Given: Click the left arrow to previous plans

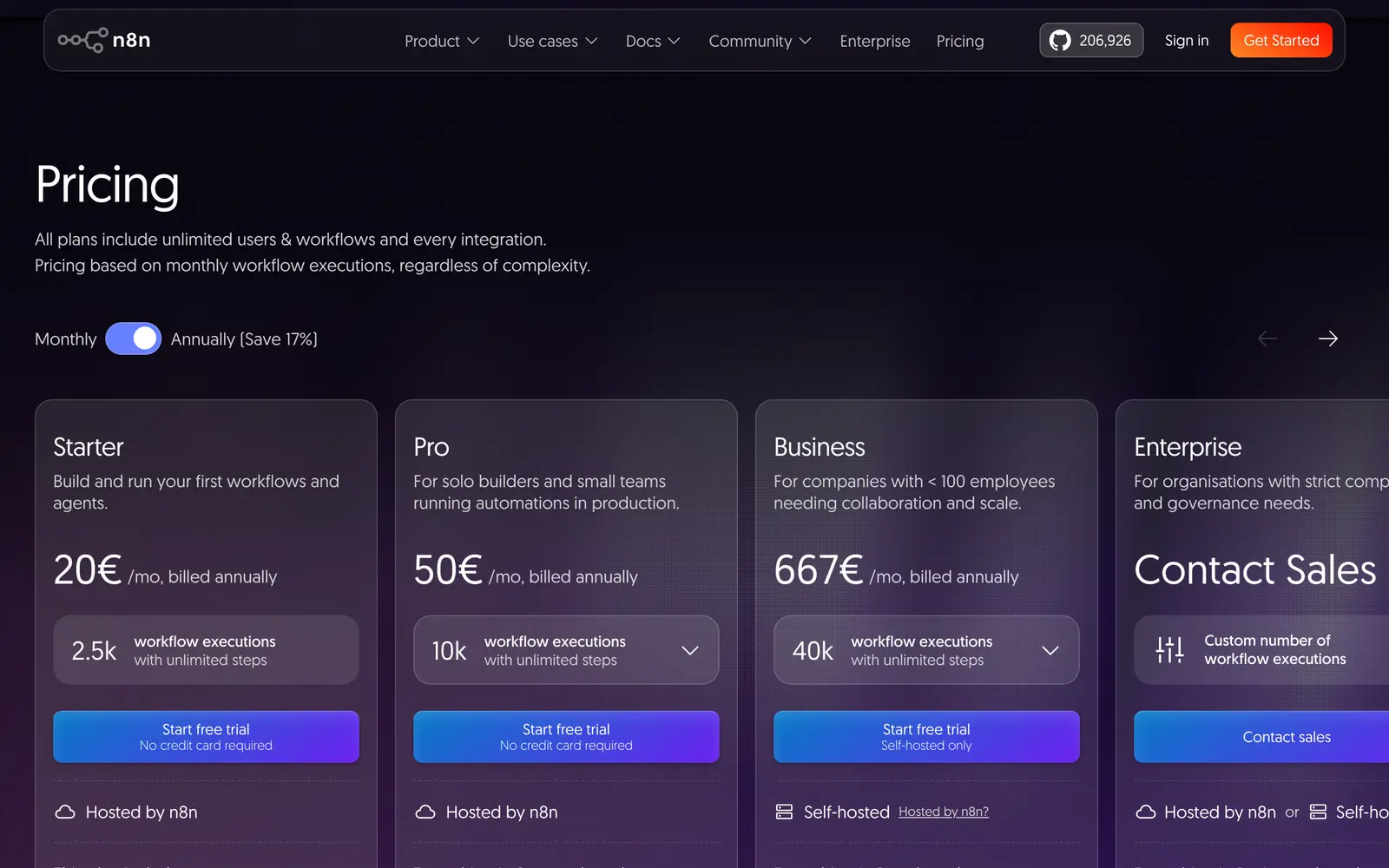Looking at the screenshot, I should pyautogui.click(x=1267, y=339).
